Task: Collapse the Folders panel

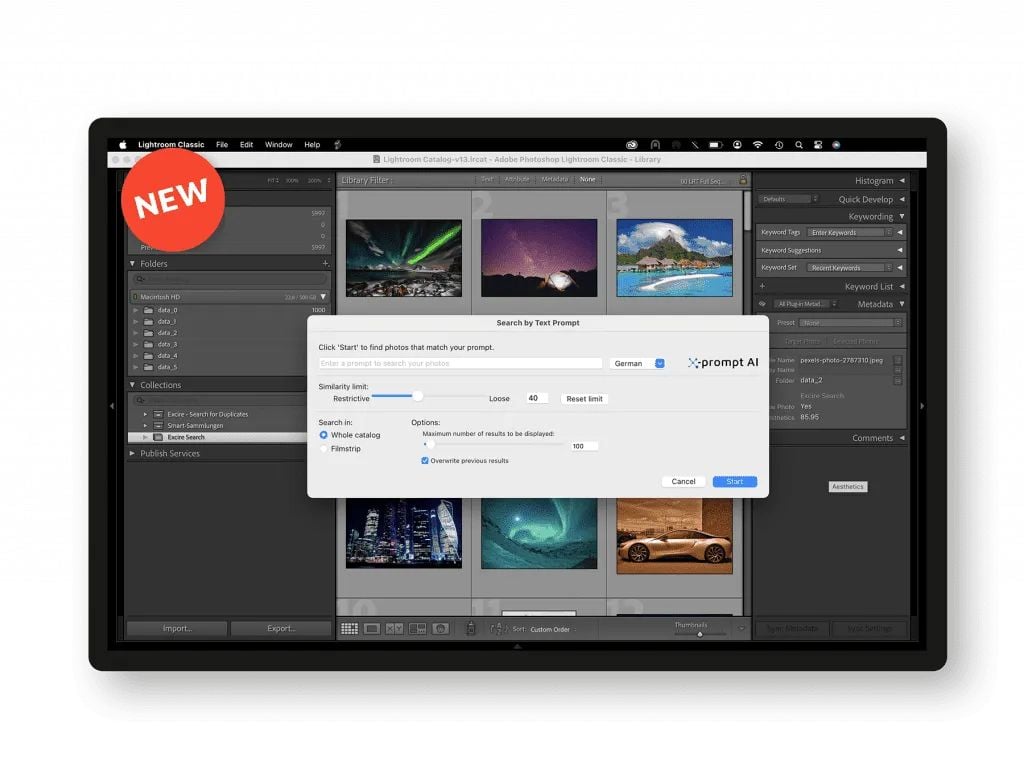Action: pyautogui.click(x=133, y=263)
